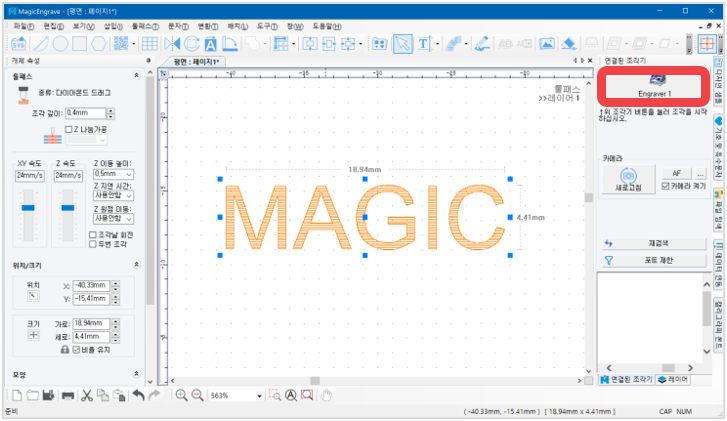Collapse the 위치/크기 section
This screenshot has height=421, width=727.
[x=136, y=264]
